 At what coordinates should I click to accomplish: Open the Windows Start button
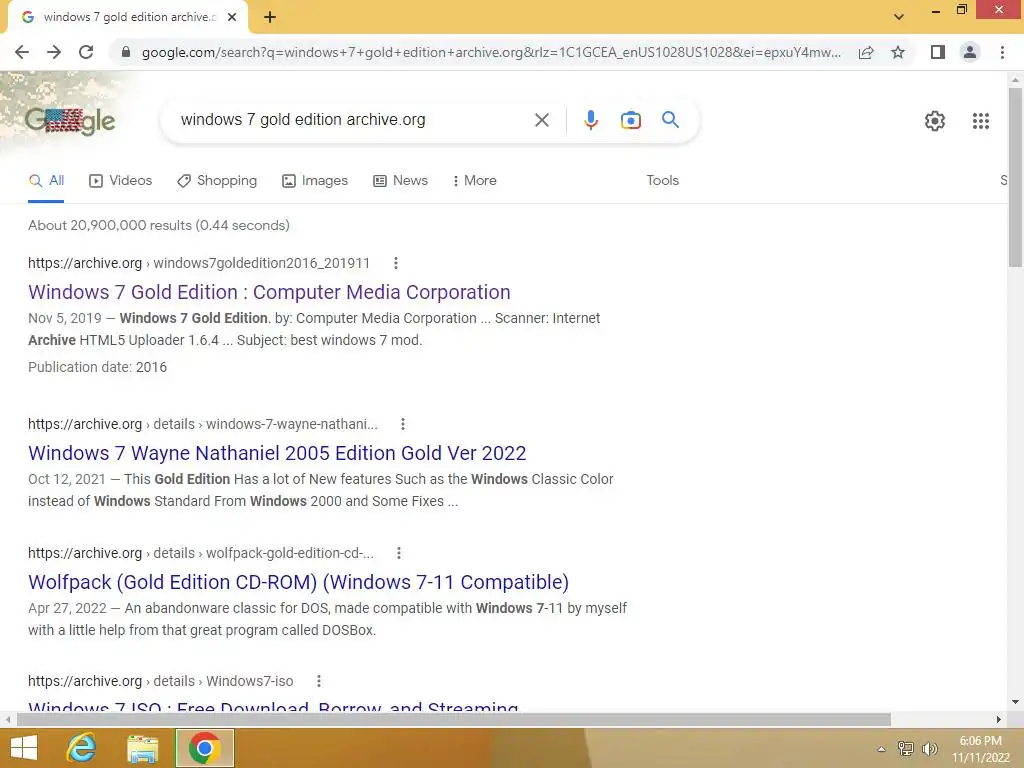coord(24,748)
